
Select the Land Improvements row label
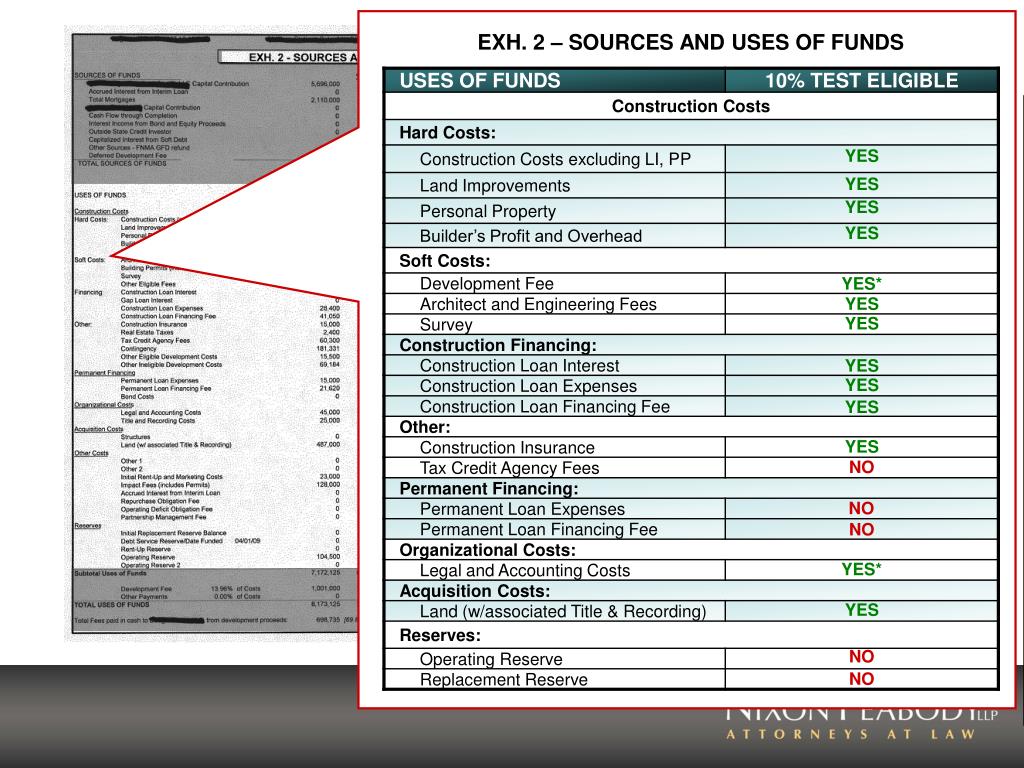(494, 186)
